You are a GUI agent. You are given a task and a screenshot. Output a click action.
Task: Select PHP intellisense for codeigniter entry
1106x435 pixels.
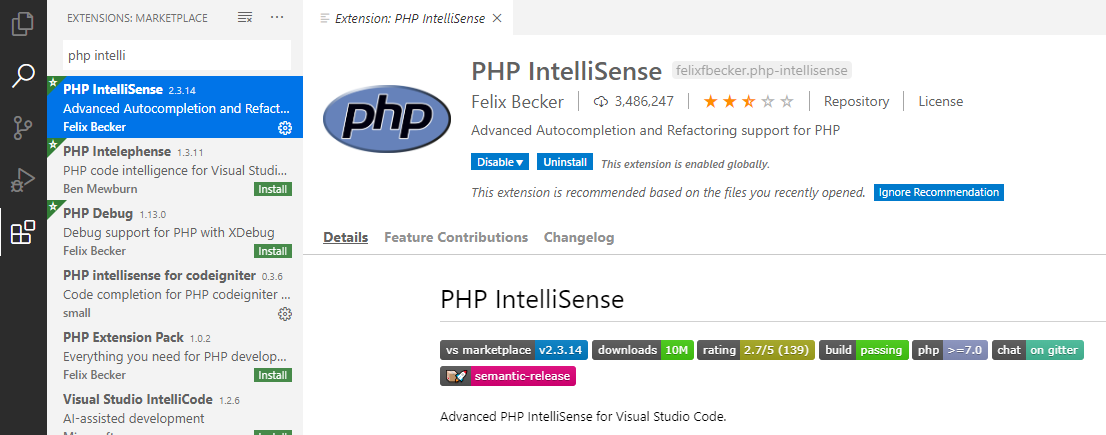point(175,293)
